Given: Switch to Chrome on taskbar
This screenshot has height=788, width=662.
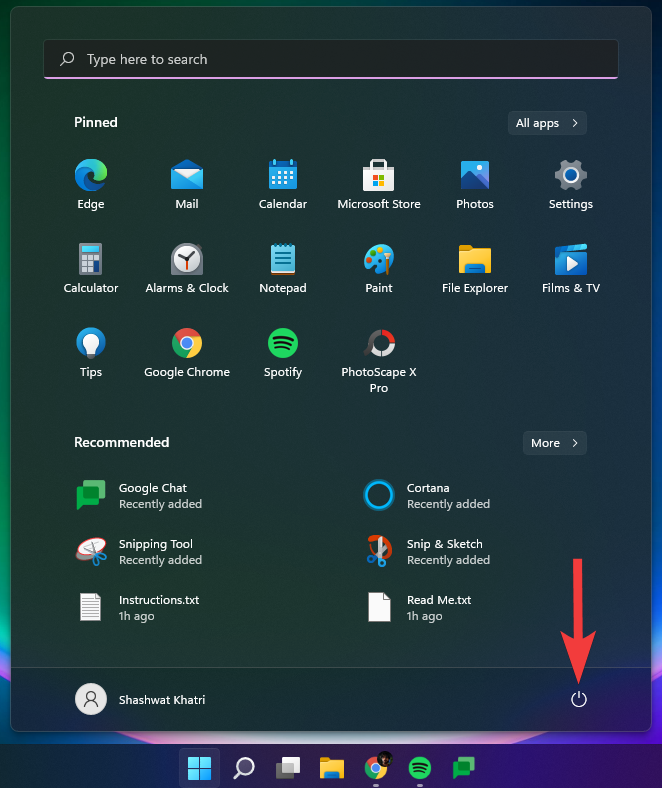Looking at the screenshot, I should pyautogui.click(x=376, y=768).
